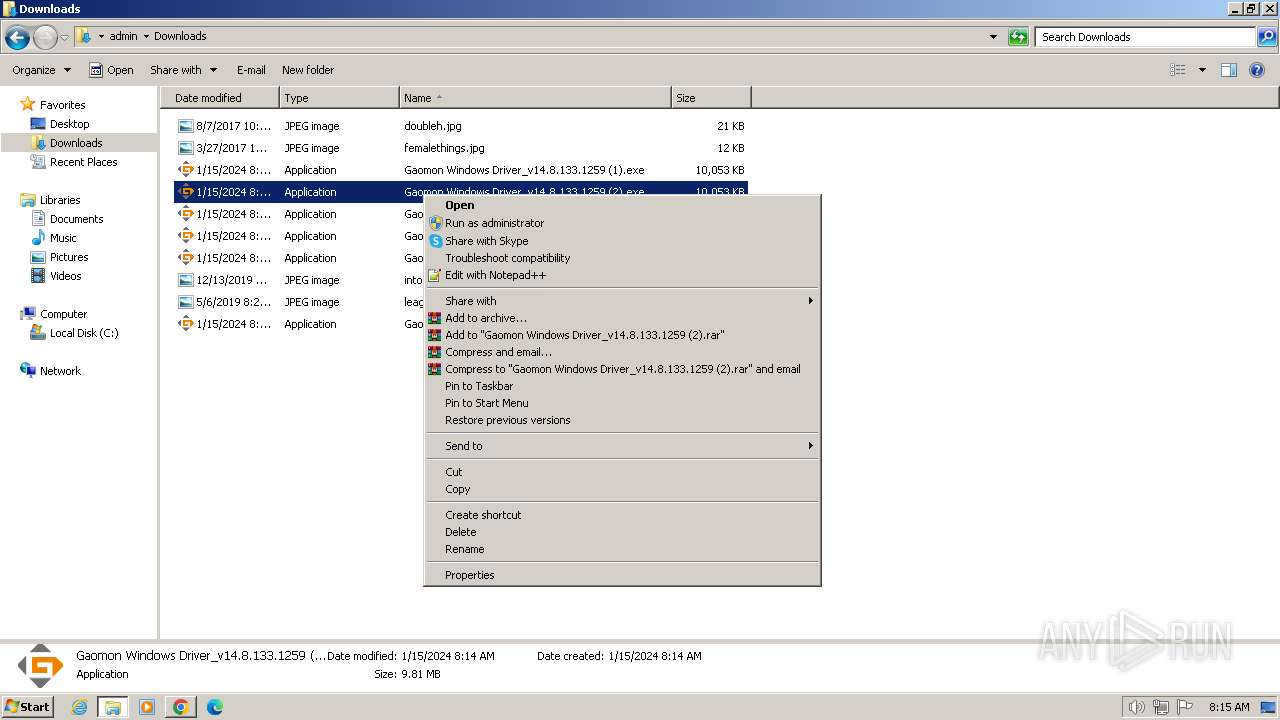Expand the Share with context submenu

[x=622, y=301]
